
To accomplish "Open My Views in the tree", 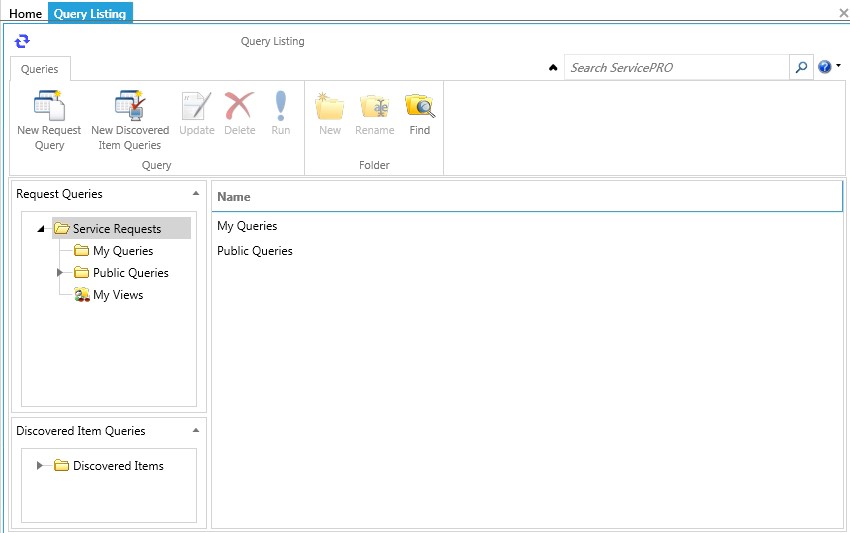I will [109, 295].
